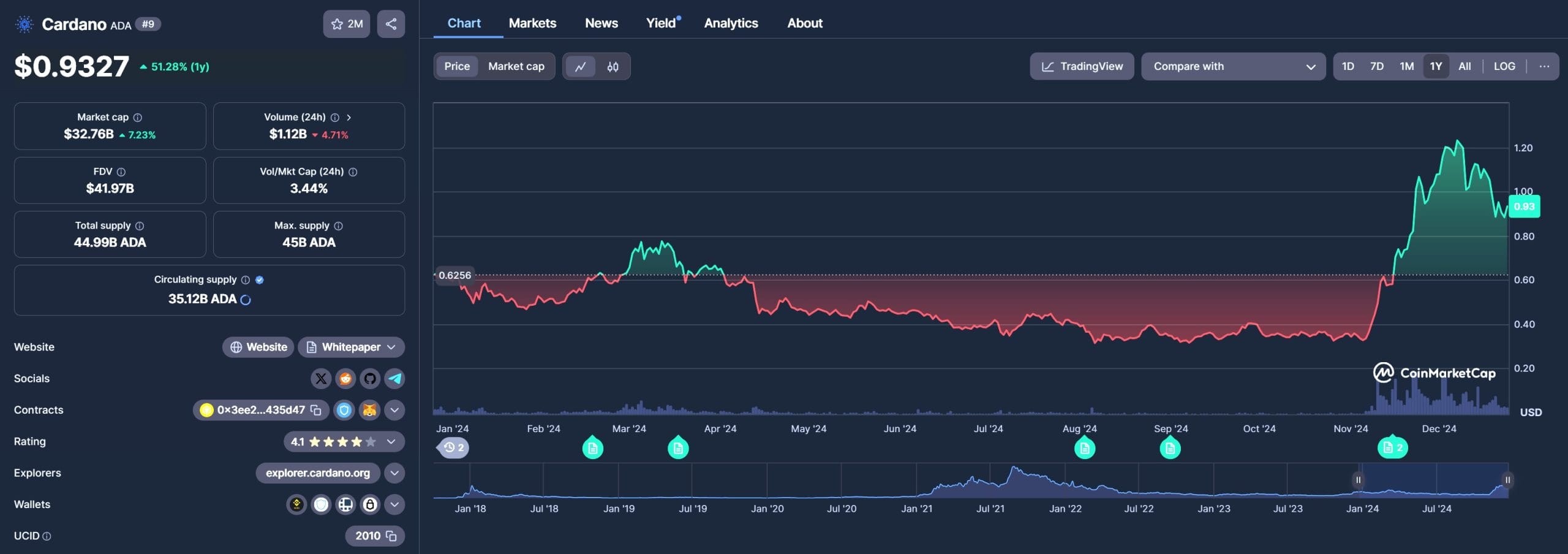Click the circulating supply verified badge

coord(260,280)
